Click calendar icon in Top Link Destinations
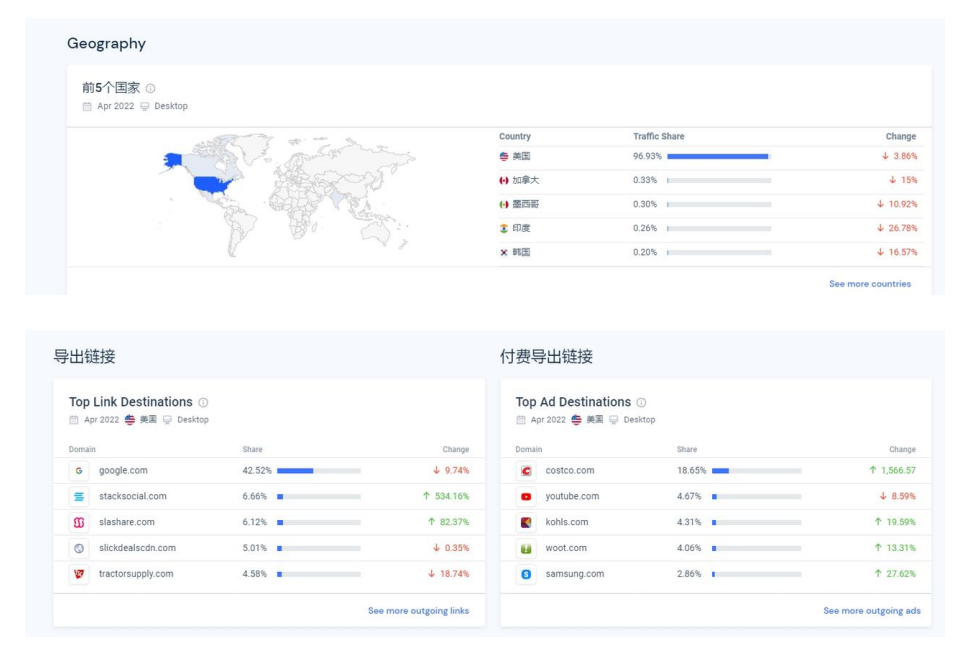 [x=74, y=420]
